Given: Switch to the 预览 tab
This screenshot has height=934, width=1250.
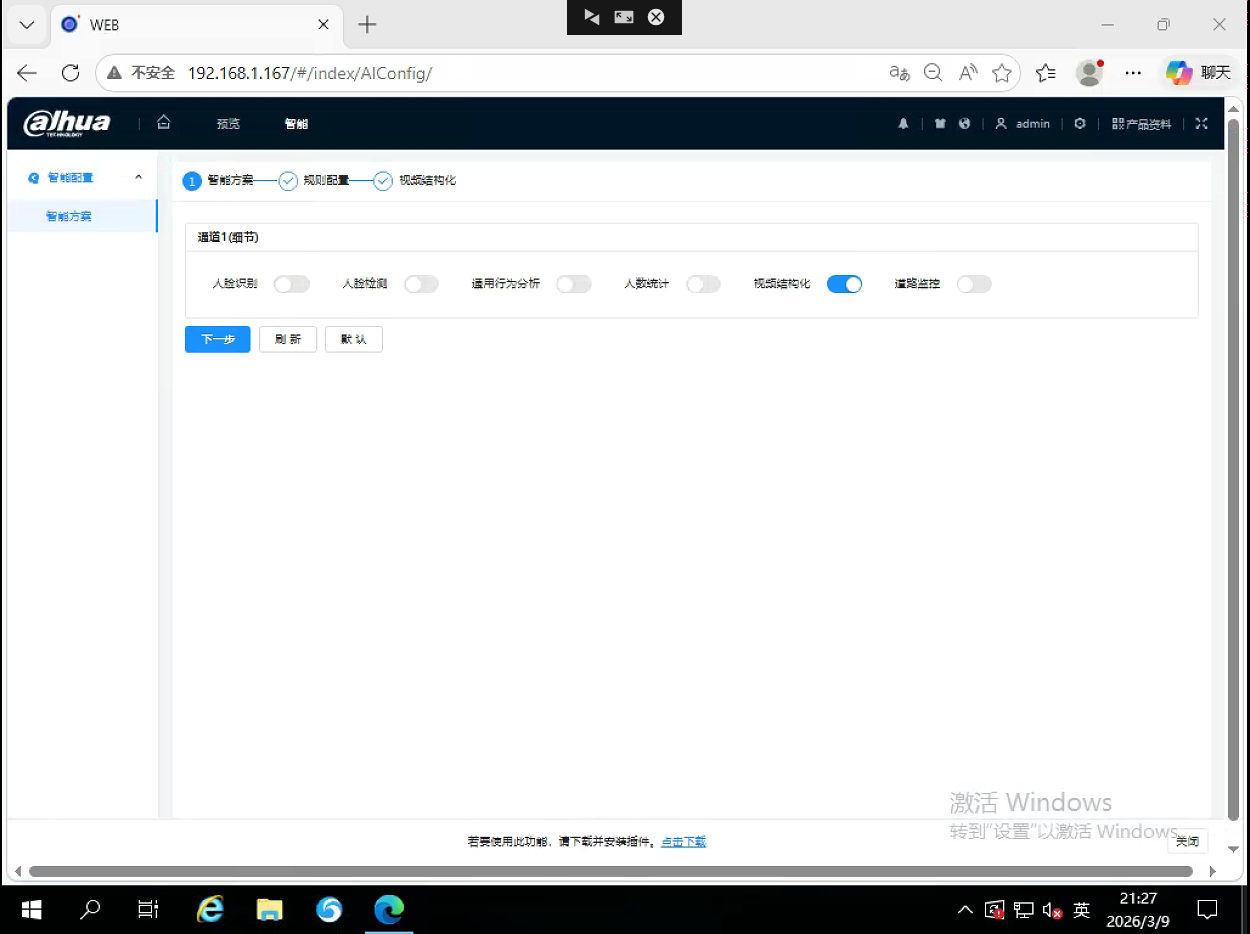Looking at the screenshot, I should pyautogui.click(x=228, y=124).
